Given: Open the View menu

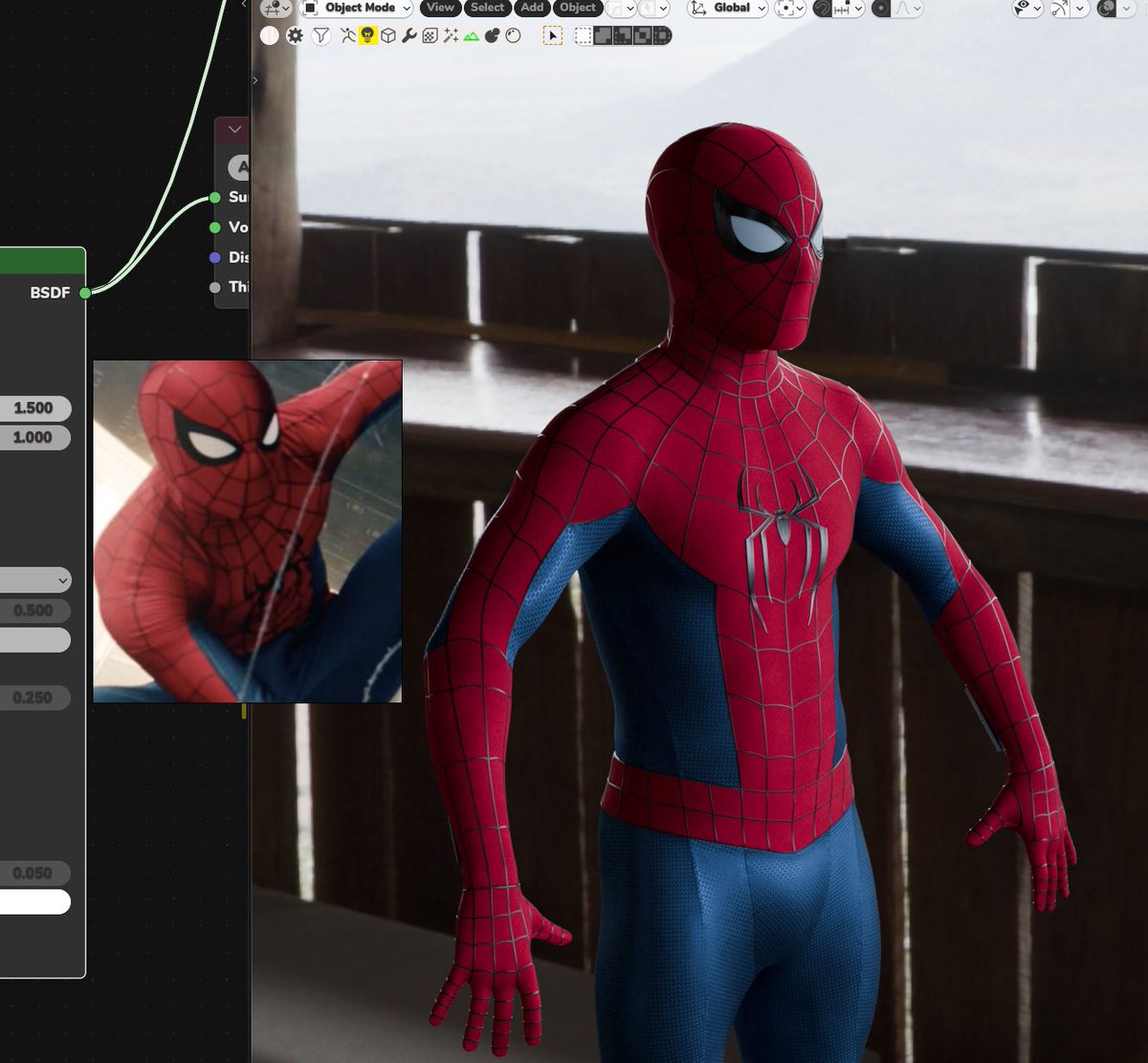Looking at the screenshot, I should coord(440,8).
